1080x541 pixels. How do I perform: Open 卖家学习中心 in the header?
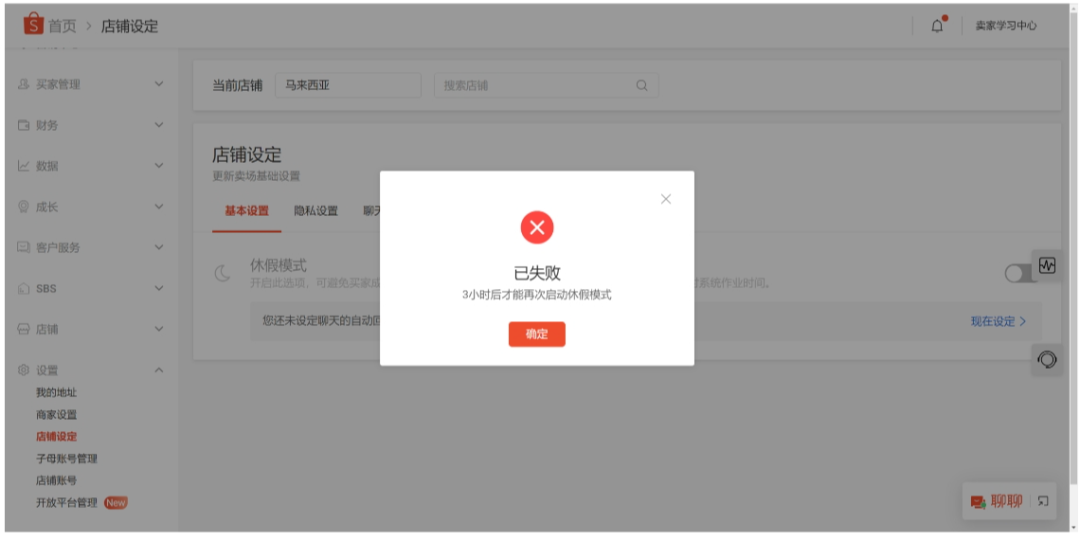[1006, 26]
